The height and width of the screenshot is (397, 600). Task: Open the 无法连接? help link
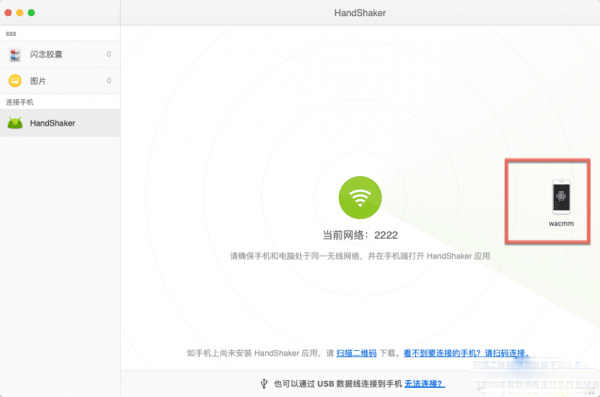click(424, 383)
